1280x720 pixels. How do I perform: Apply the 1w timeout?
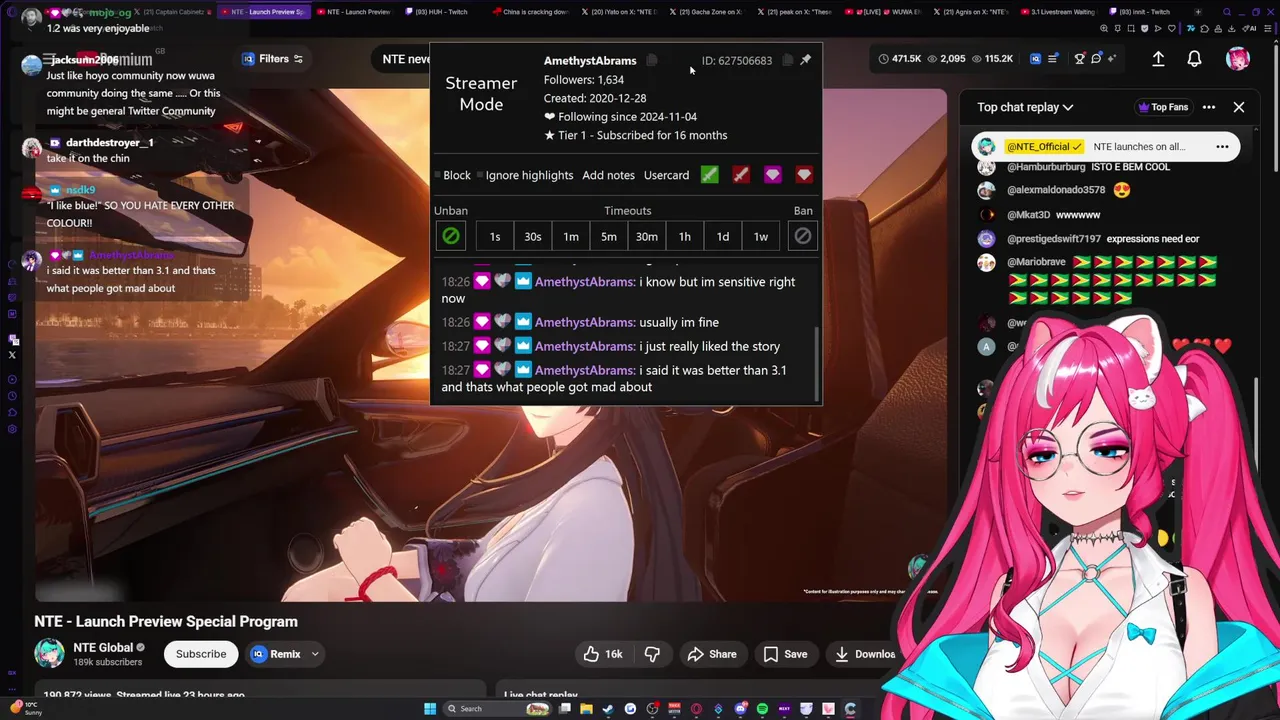pyautogui.click(x=761, y=237)
